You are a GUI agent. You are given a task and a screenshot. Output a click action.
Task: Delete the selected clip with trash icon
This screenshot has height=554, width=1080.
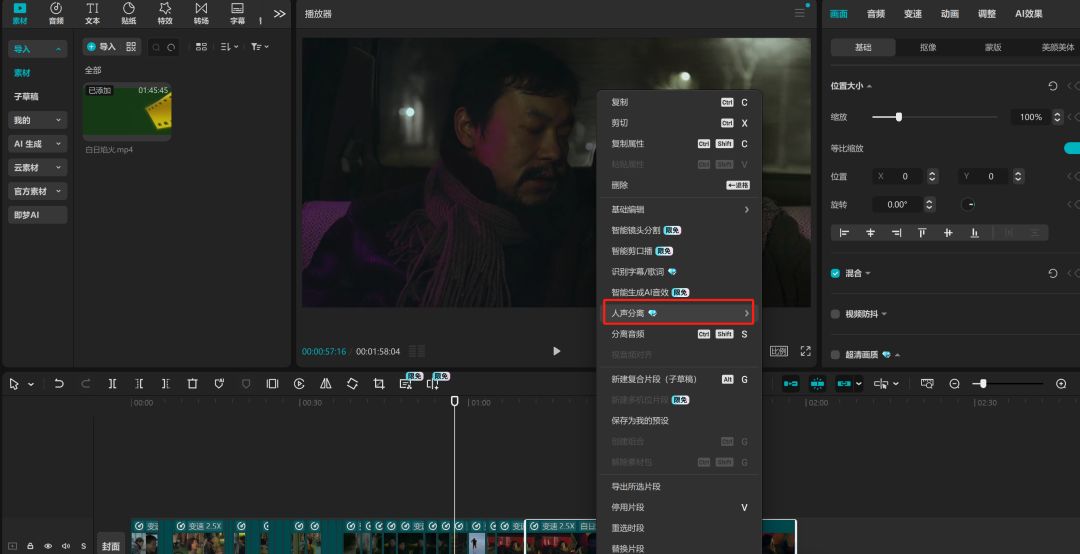click(192, 384)
